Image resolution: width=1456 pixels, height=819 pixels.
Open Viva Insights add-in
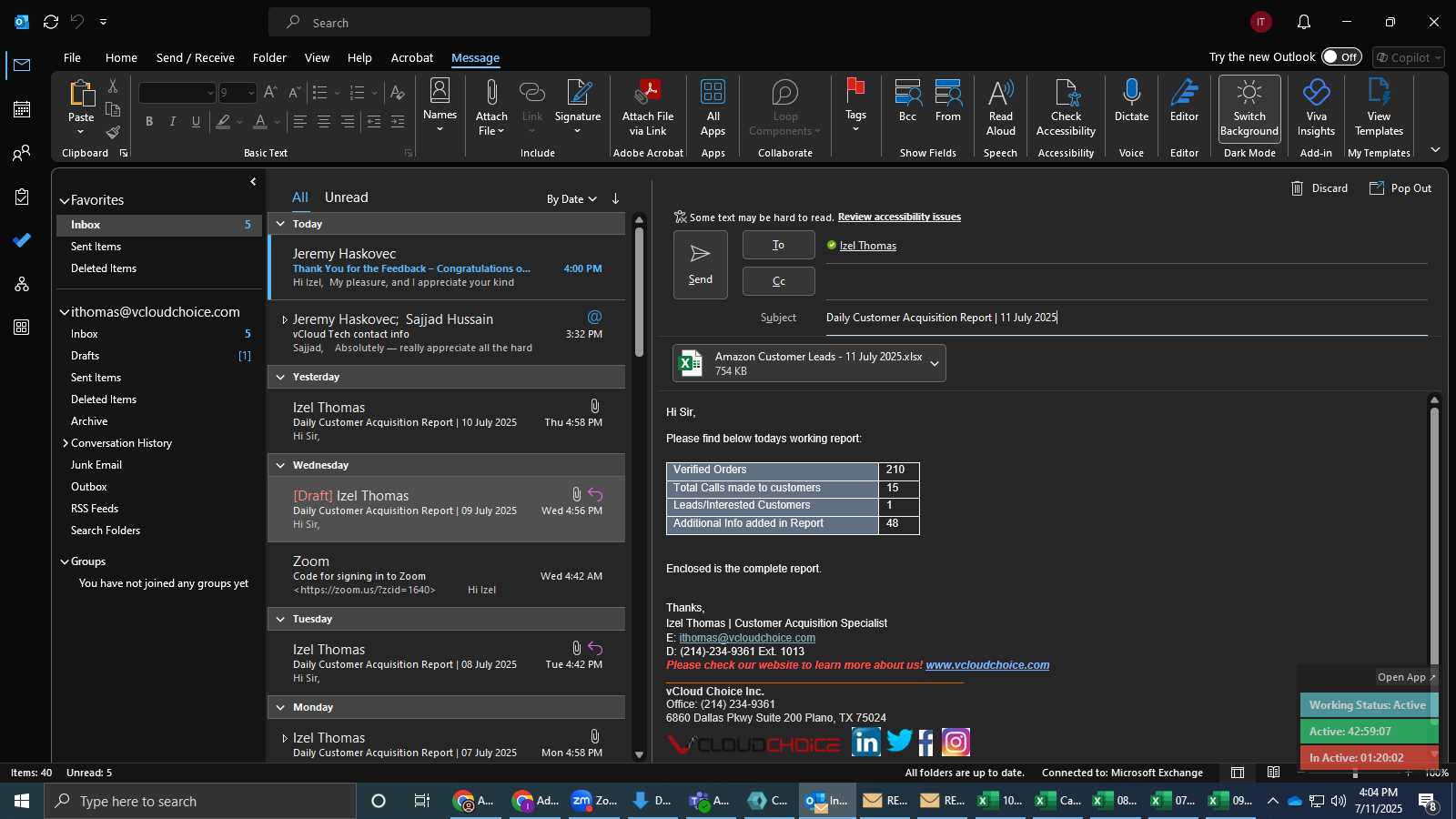[1316, 107]
